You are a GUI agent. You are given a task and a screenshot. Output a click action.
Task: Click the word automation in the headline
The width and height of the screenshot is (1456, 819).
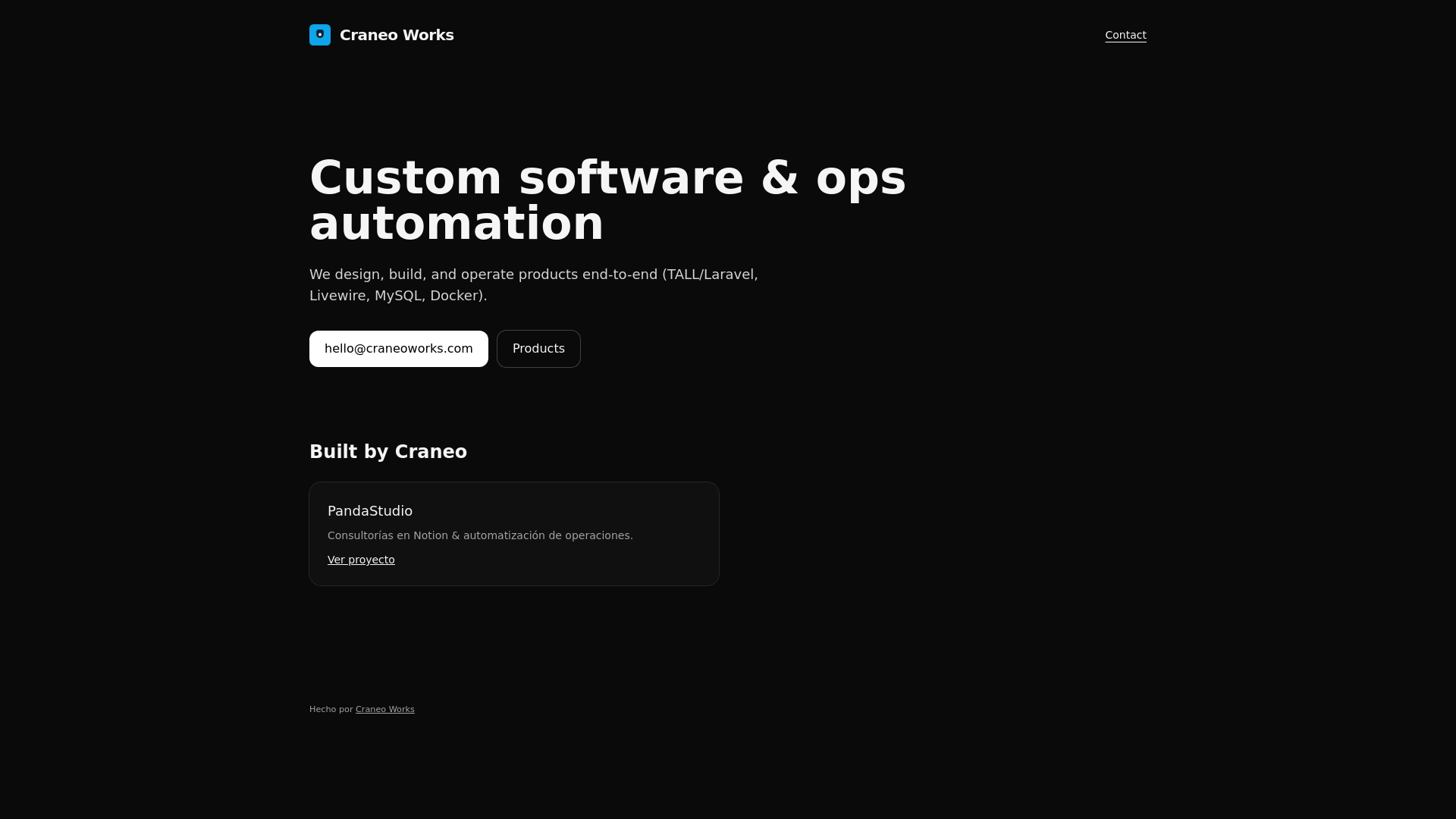(x=456, y=224)
